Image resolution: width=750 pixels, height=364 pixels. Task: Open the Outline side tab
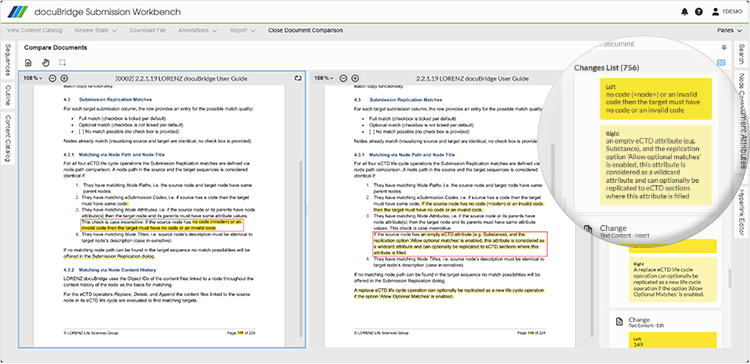click(x=7, y=96)
